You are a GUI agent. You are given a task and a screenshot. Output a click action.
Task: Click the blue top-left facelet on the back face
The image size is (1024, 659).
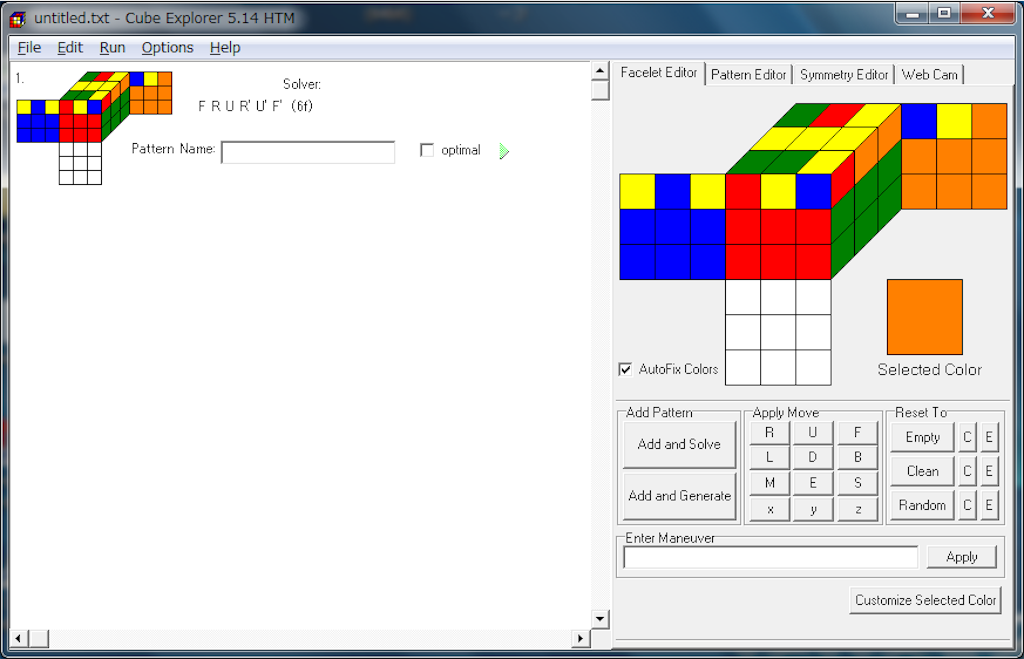919,121
